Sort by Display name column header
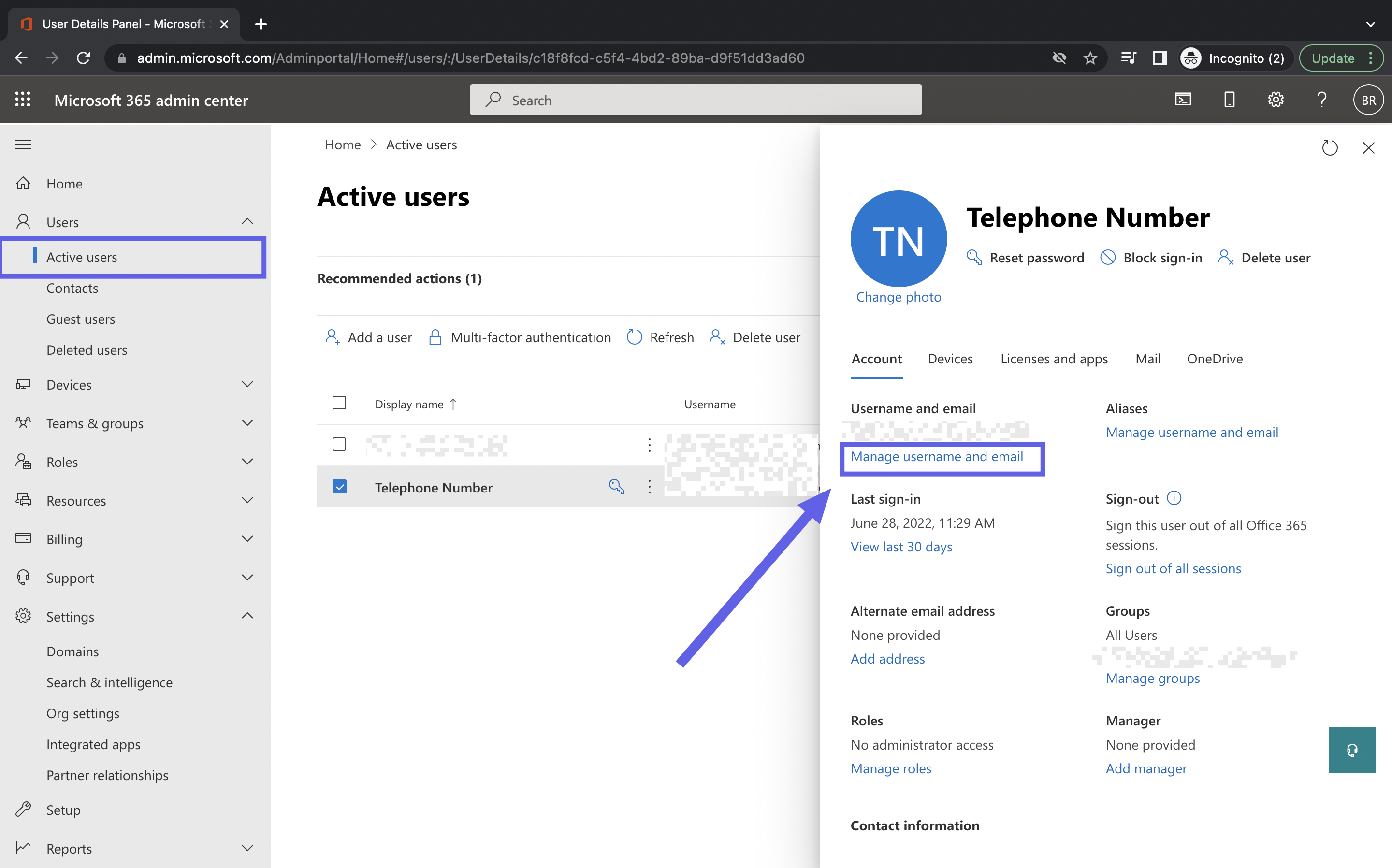Viewport: 1392px width, 868px height. pos(416,404)
